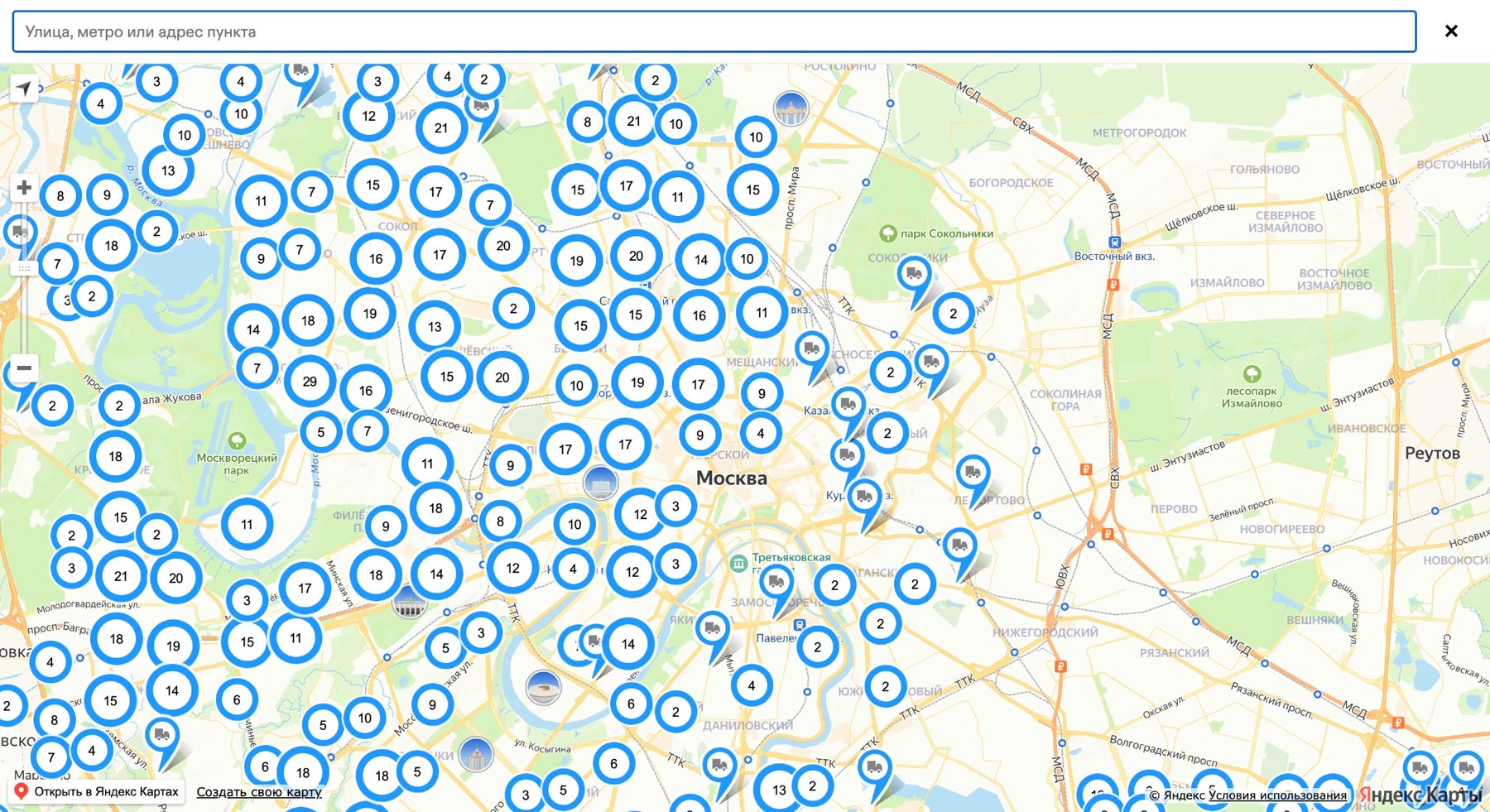Viewport: 1490px width, 812px height.
Task: Click the Третьяковская metro station icon
Action: (738, 564)
